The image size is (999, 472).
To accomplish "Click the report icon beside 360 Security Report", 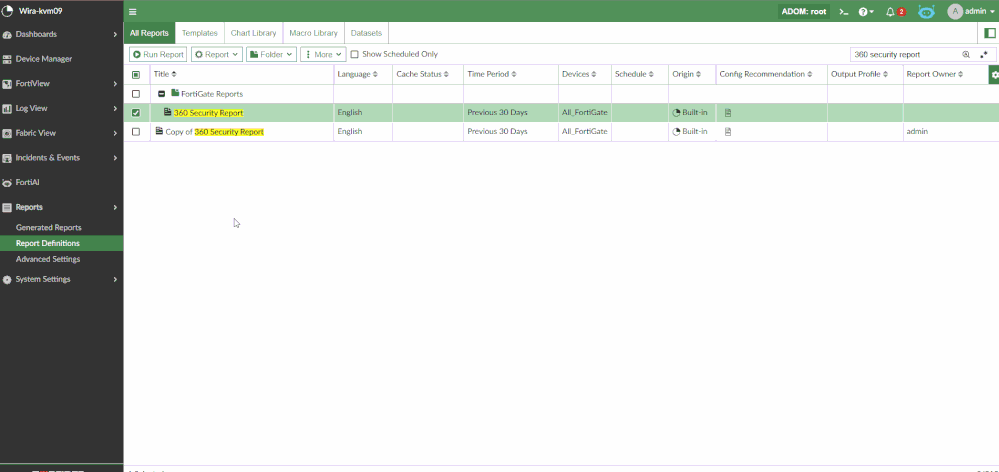I will 168,112.
